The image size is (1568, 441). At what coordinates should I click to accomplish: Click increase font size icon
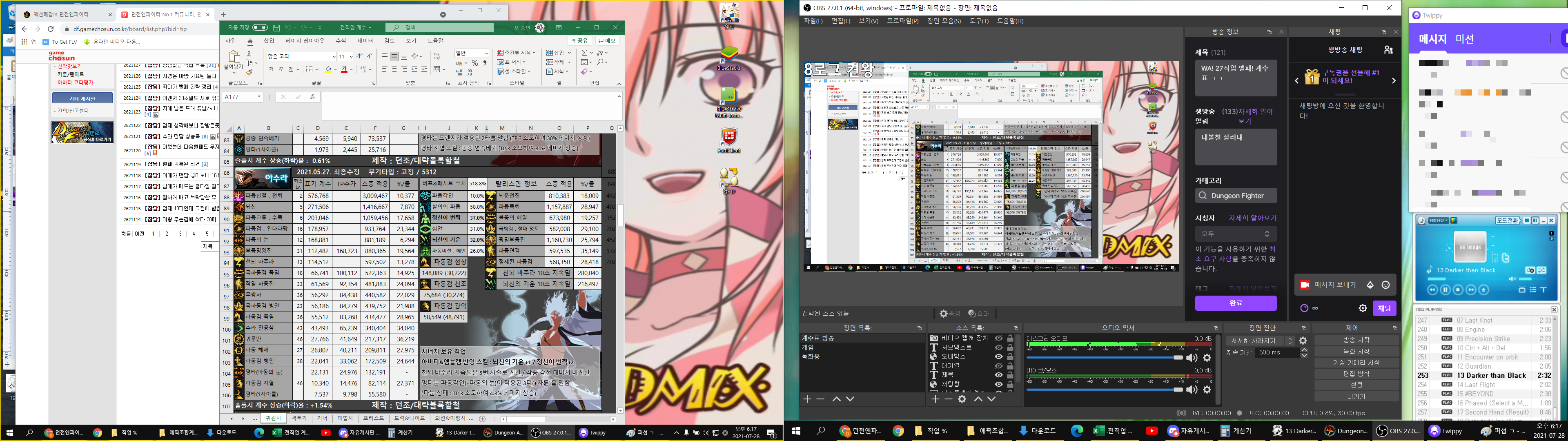359,56
